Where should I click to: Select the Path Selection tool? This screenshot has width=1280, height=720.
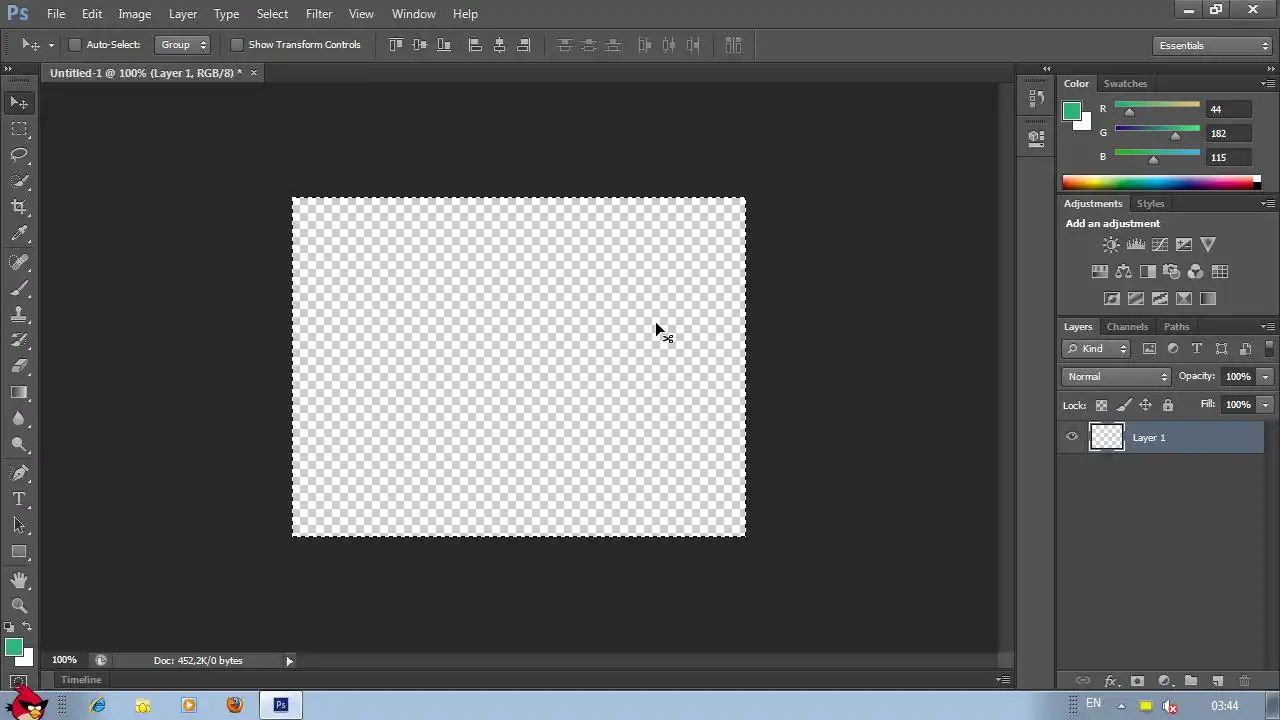(19, 525)
